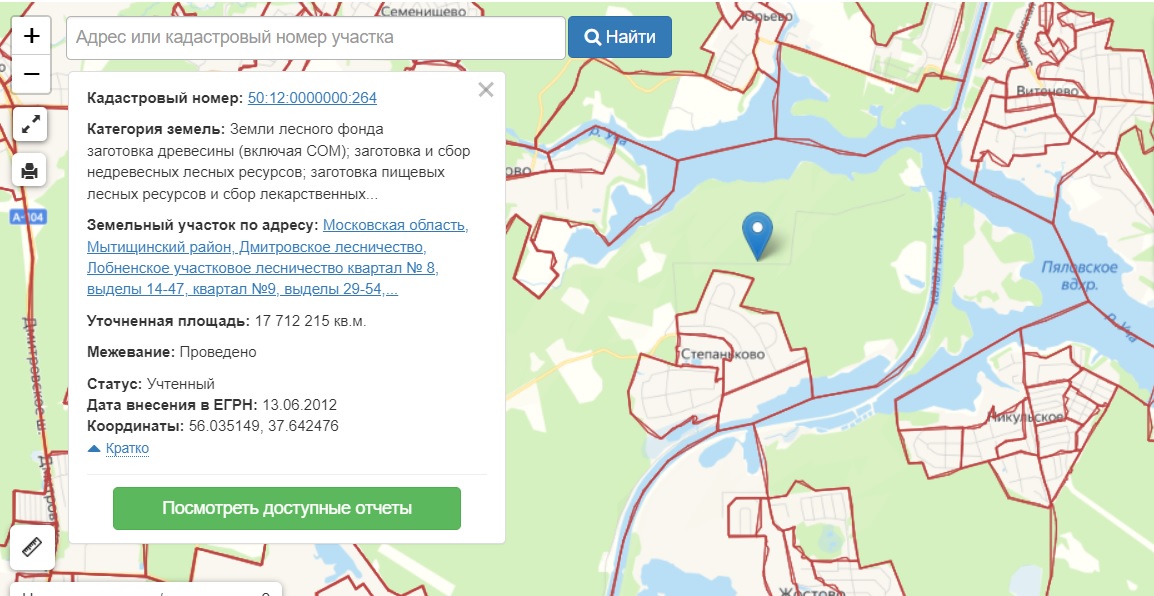Click the Найти search button
Screen dimensions: 1154x596
coord(620,37)
